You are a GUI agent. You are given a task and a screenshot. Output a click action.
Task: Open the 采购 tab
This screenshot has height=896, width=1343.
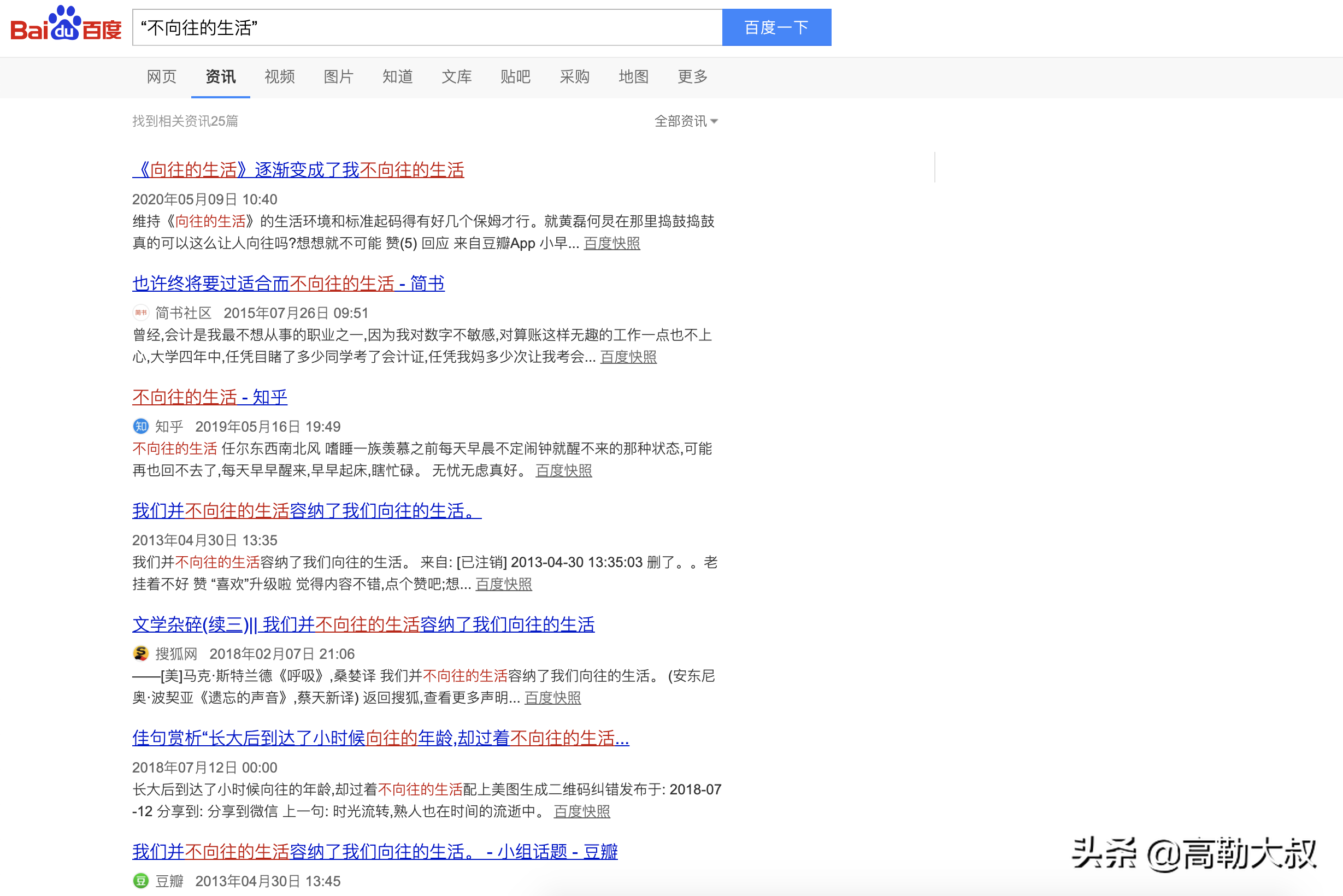click(574, 76)
